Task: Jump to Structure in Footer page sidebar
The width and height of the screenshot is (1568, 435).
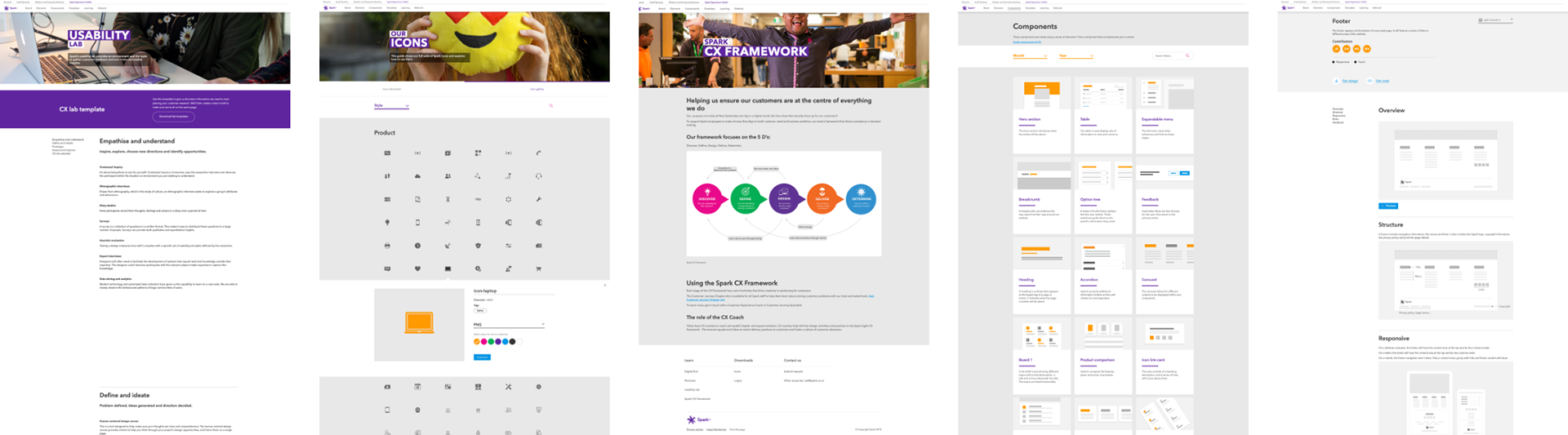Action: [x=1338, y=113]
